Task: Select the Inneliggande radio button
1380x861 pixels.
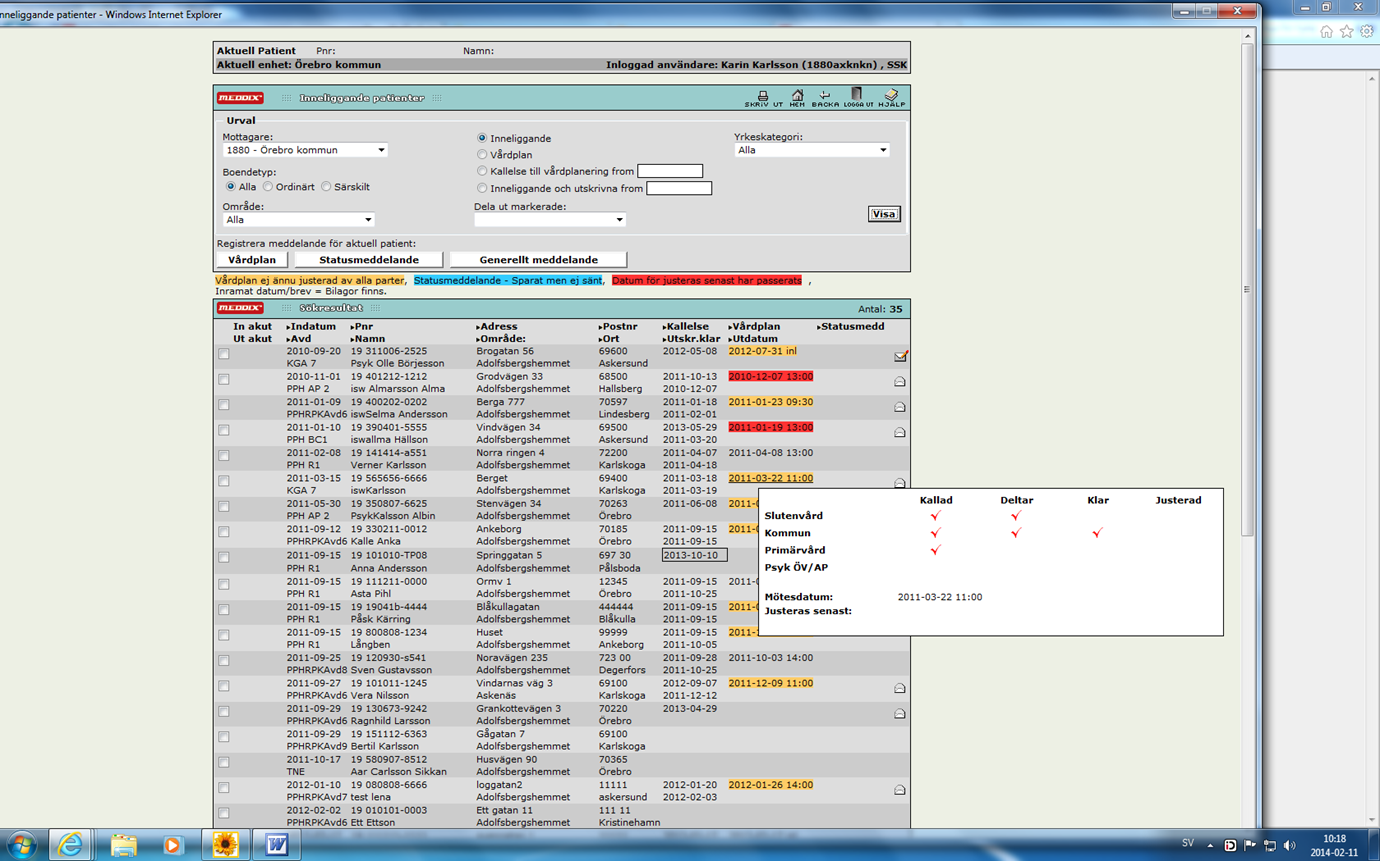Action: coord(482,138)
